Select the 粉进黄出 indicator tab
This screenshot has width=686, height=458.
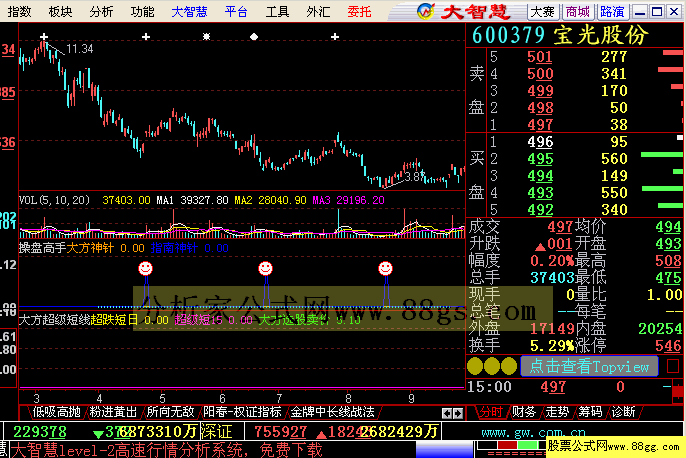click(113, 412)
